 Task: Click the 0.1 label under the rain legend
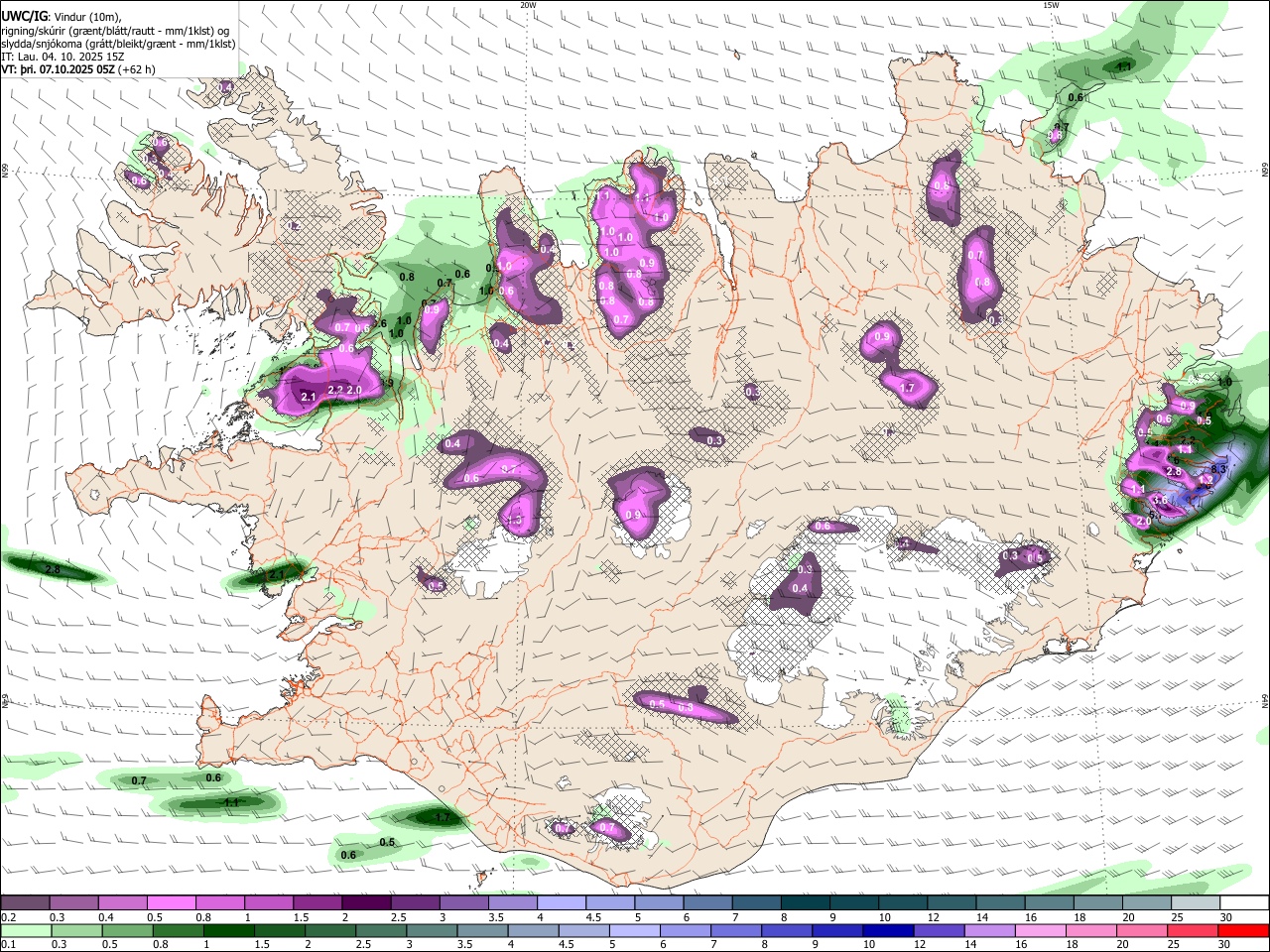(x=8, y=945)
